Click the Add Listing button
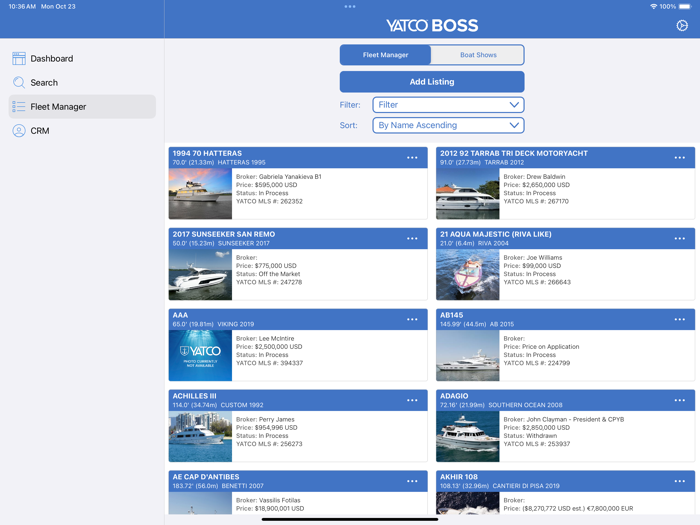Viewport: 700px width, 525px height. tap(432, 82)
